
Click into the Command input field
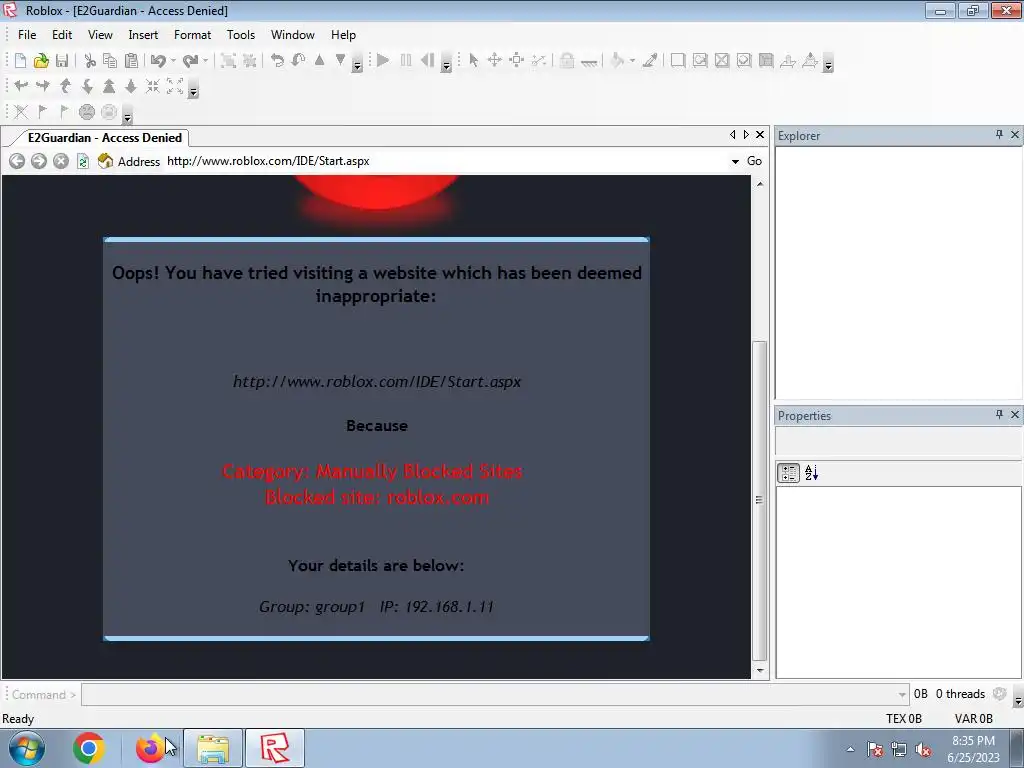(488, 694)
